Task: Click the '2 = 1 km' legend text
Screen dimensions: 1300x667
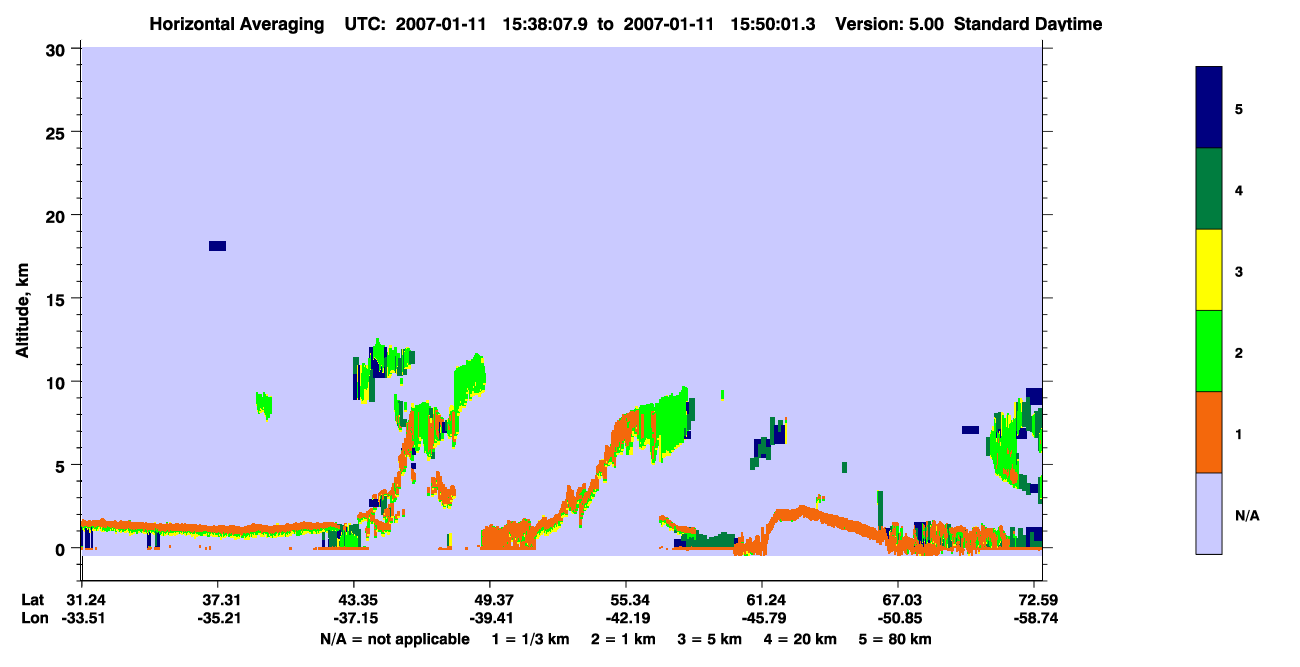Action: [x=625, y=639]
